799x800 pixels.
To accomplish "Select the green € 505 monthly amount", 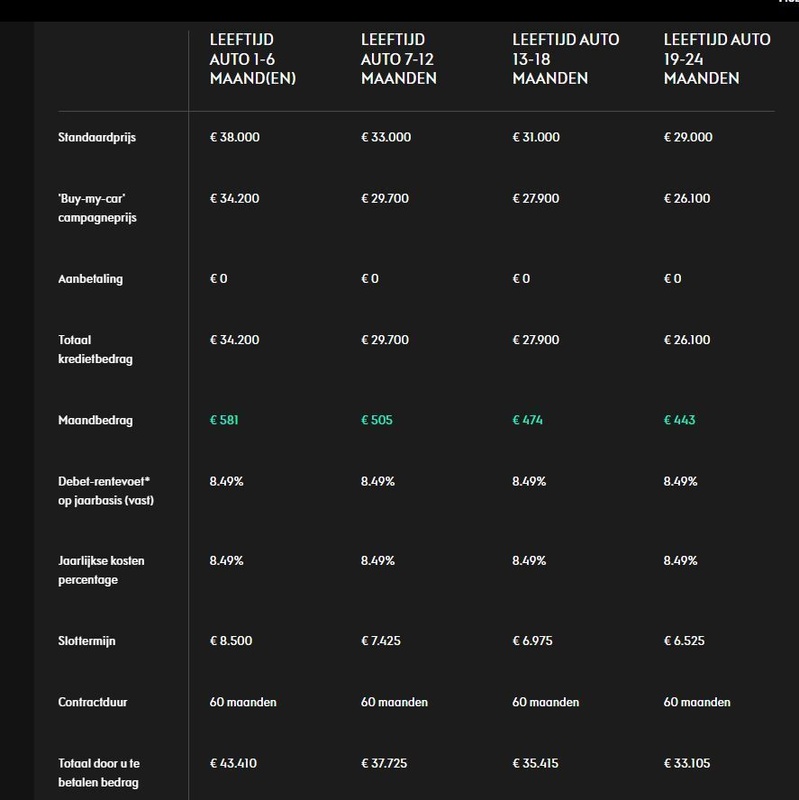I will 377,420.
